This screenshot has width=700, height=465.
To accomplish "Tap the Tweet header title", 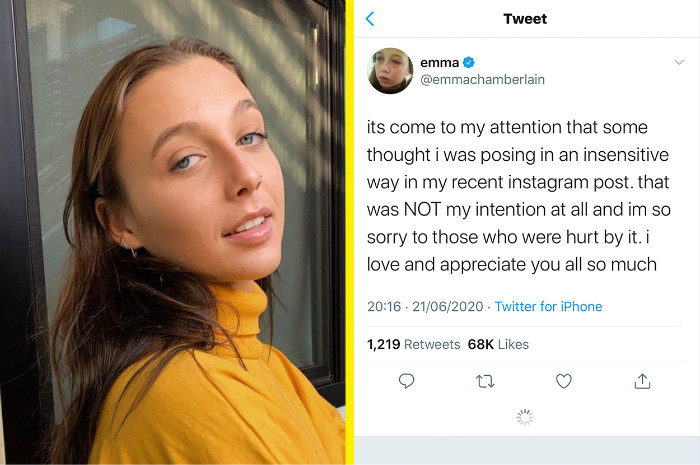I will (x=526, y=19).
